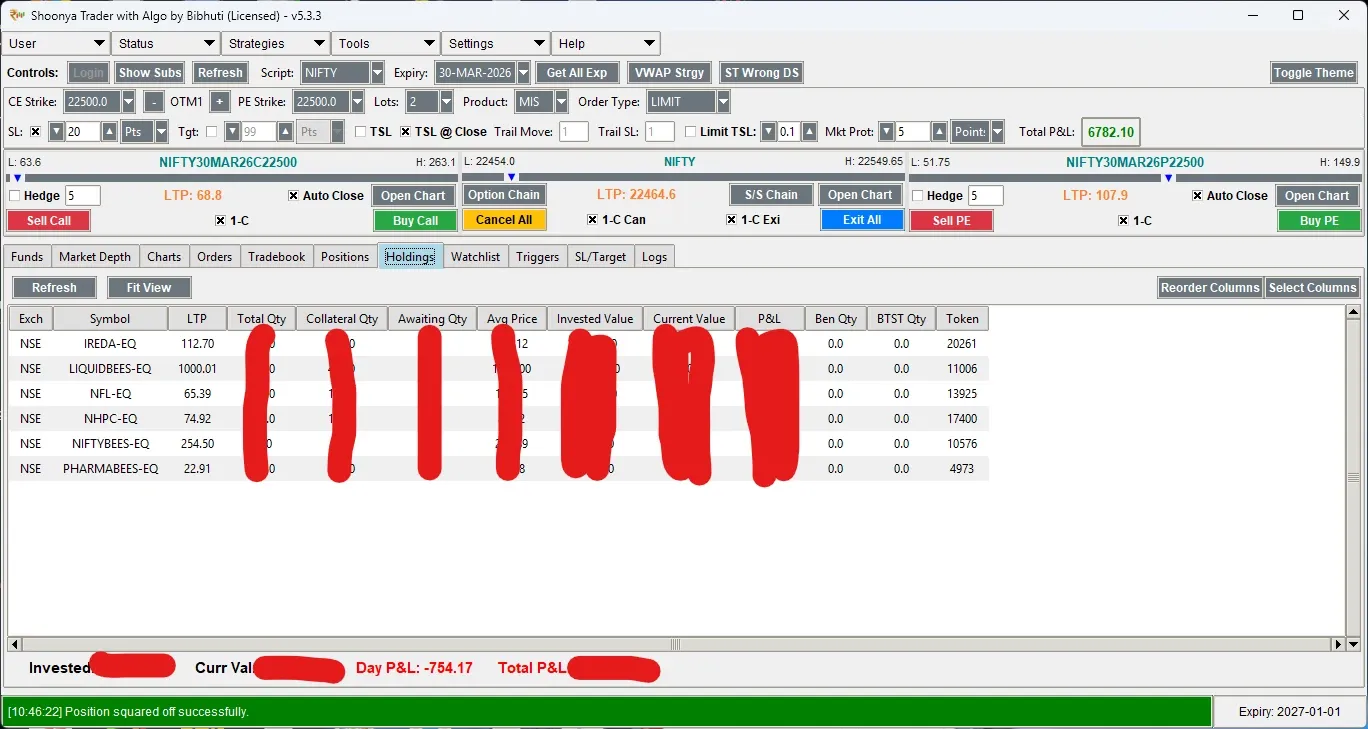
Task: Click the NIFTY30MAR26P22500 low-high range bar
Action: [1135, 178]
